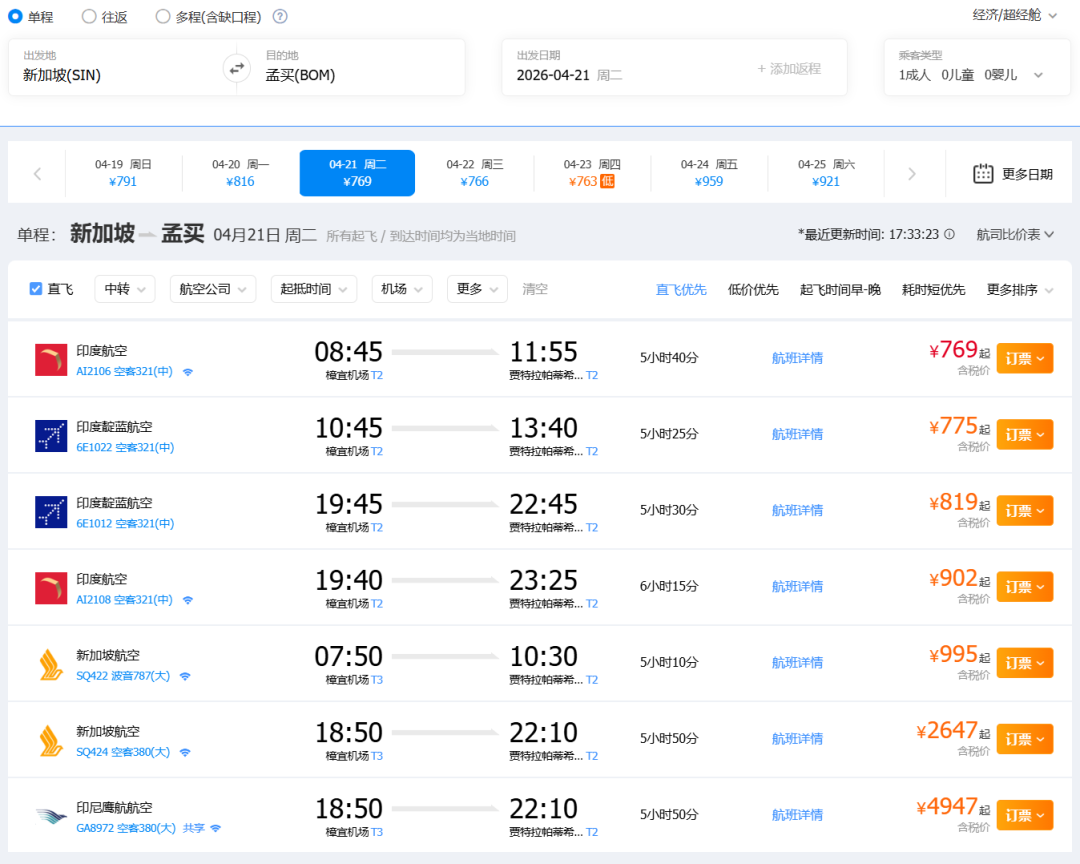Select the 04-23 周四 lowest price date tab
Viewport: 1080px width, 864px height.
(592, 173)
